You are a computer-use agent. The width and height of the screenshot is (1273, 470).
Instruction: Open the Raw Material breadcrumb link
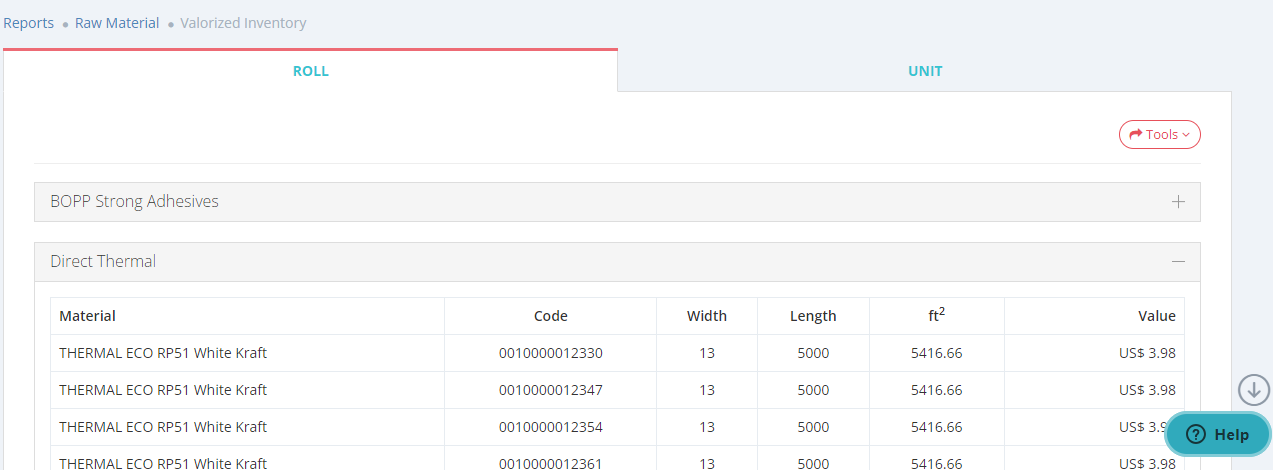pyautogui.click(x=117, y=23)
